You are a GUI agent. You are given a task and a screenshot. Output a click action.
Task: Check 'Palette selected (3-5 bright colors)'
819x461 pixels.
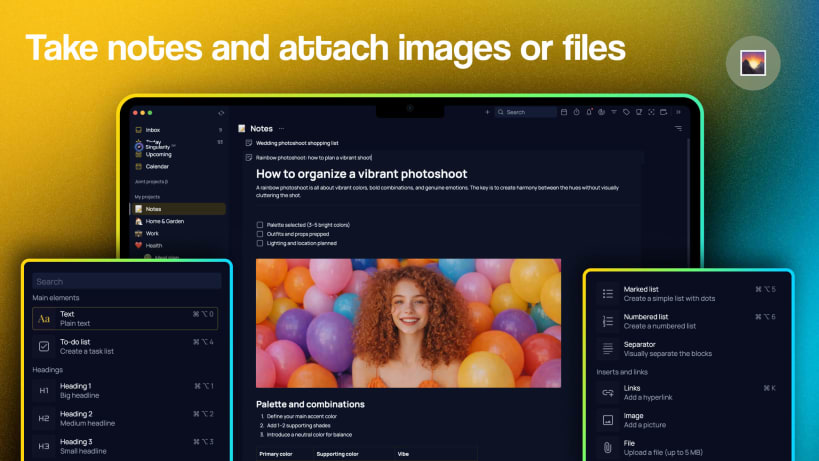tap(260, 225)
